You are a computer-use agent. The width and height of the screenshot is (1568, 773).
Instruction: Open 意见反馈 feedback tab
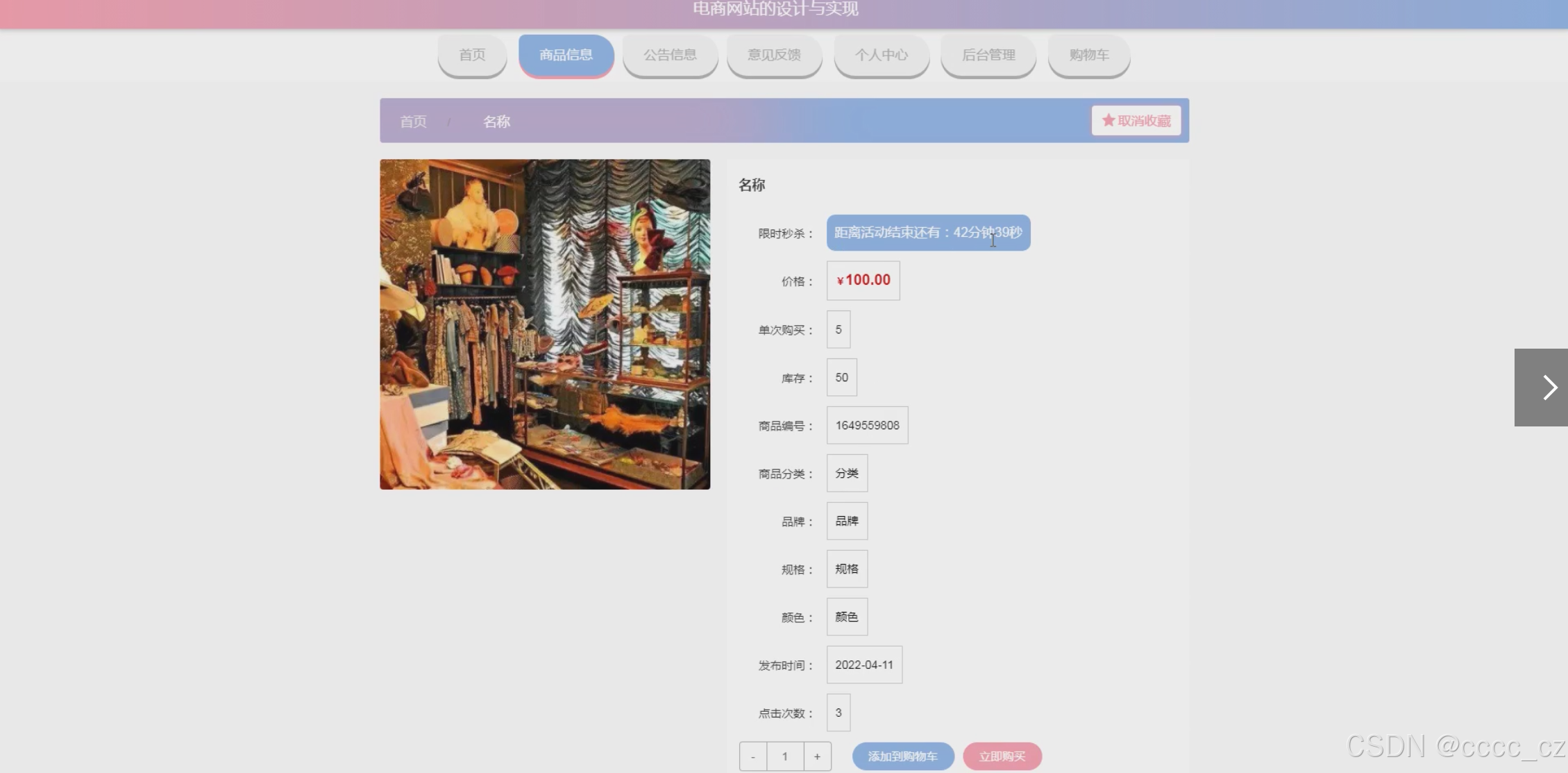tap(774, 55)
